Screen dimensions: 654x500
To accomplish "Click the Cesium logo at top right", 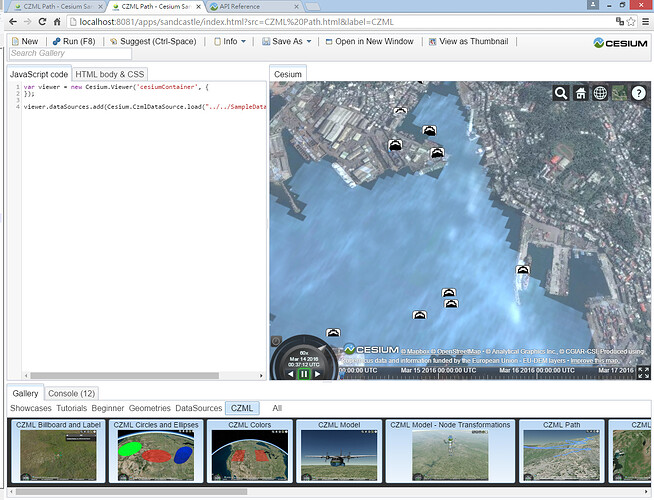I will (x=620, y=43).
